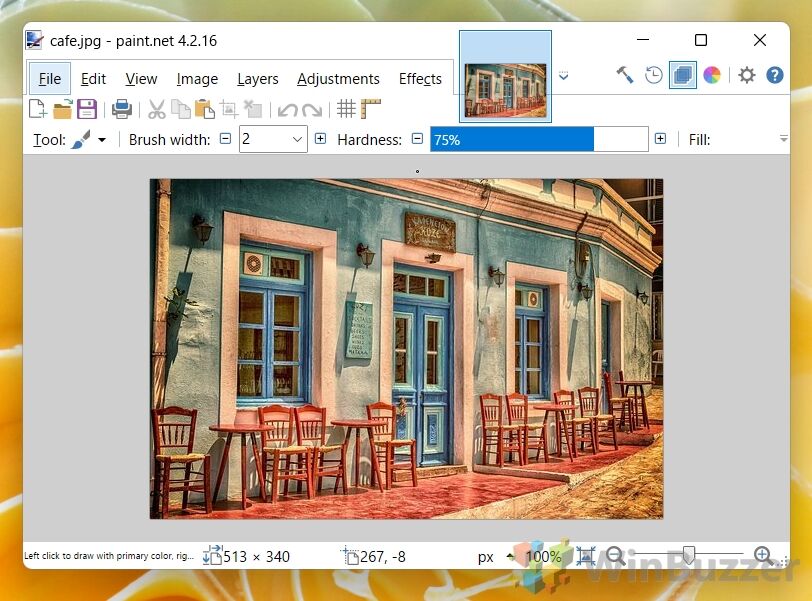This screenshot has height=601, width=812.
Task: Decrease brush width with the minus button
Action: pyautogui.click(x=225, y=139)
